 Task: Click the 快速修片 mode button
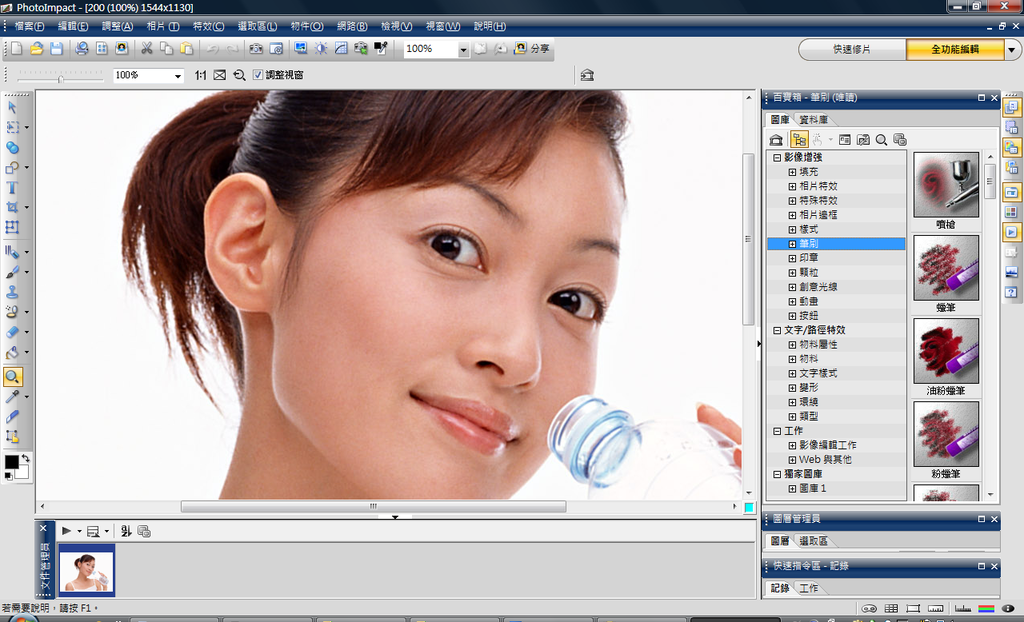click(852, 50)
